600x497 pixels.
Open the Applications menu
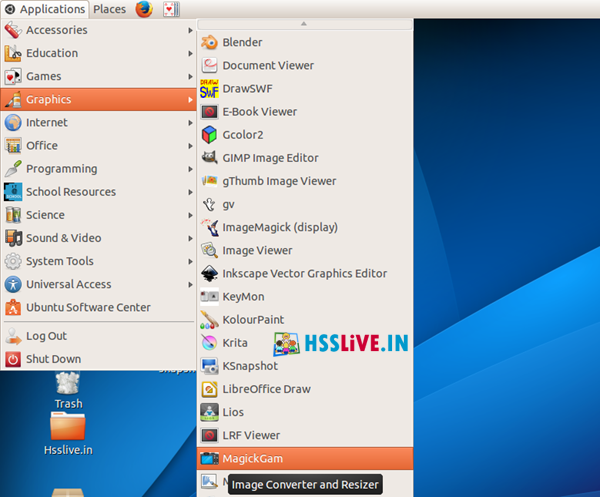point(45,9)
